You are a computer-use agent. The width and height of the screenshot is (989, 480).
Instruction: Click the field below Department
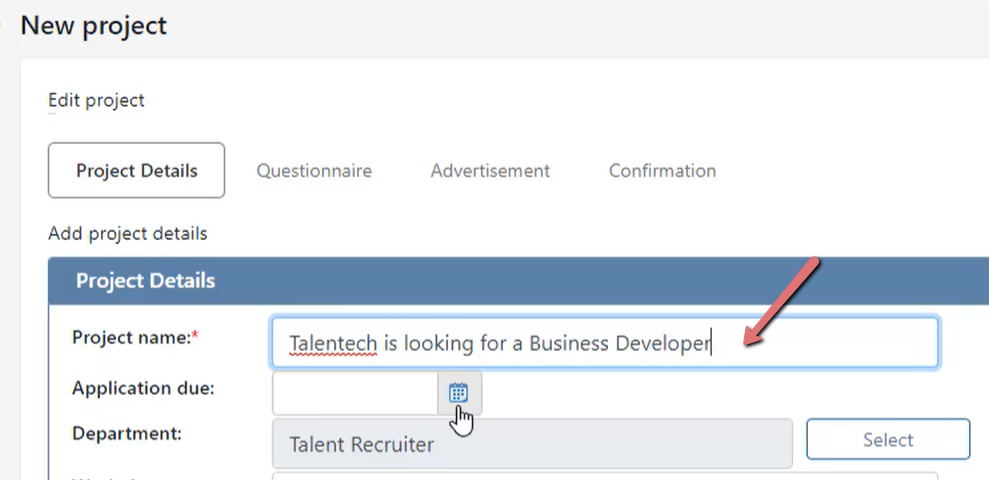(x=605, y=476)
